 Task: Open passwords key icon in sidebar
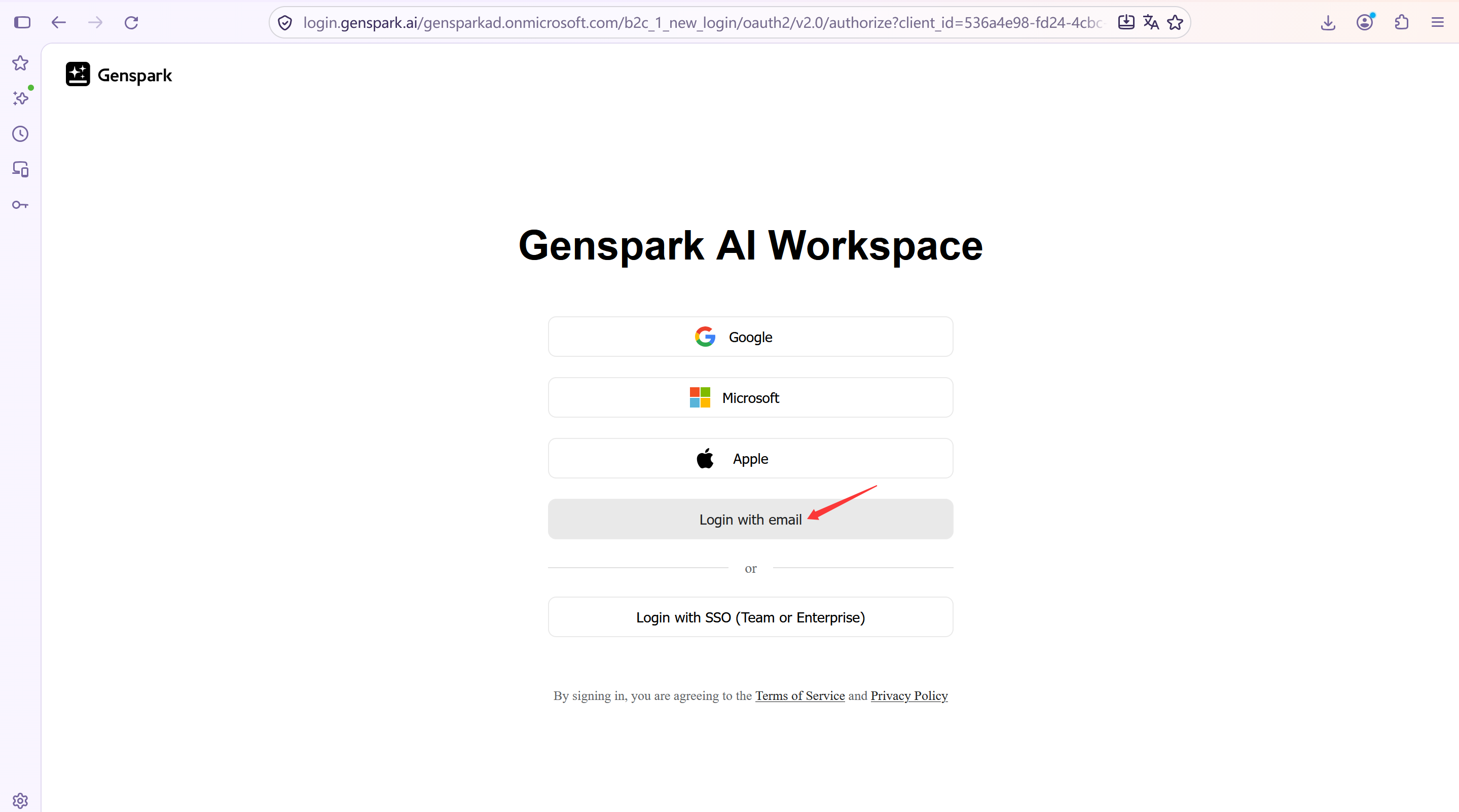tap(20, 204)
